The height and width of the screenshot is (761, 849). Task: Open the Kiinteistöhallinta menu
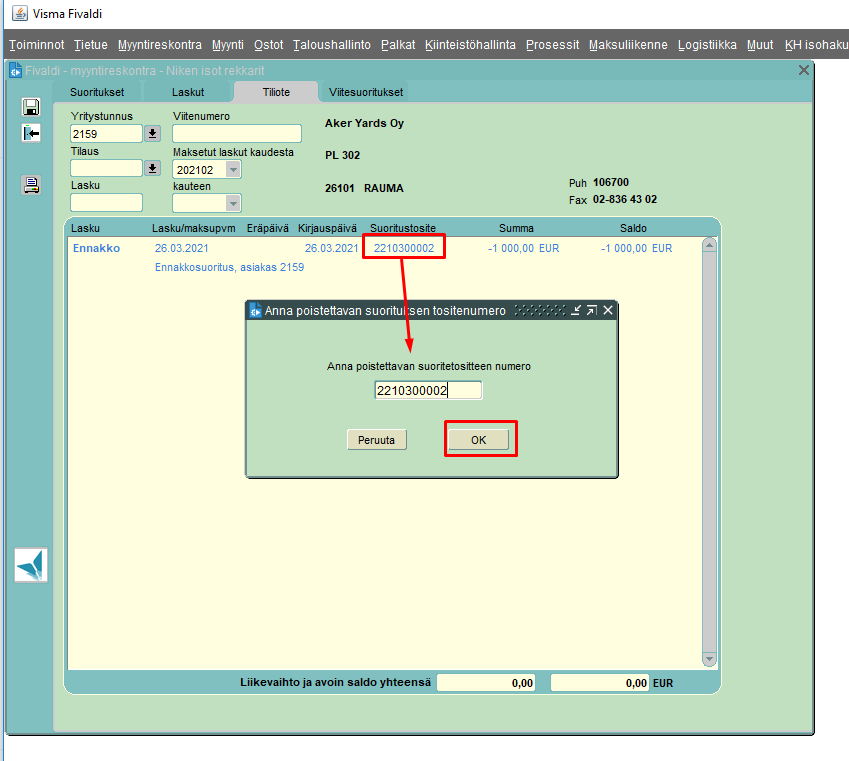point(471,45)
